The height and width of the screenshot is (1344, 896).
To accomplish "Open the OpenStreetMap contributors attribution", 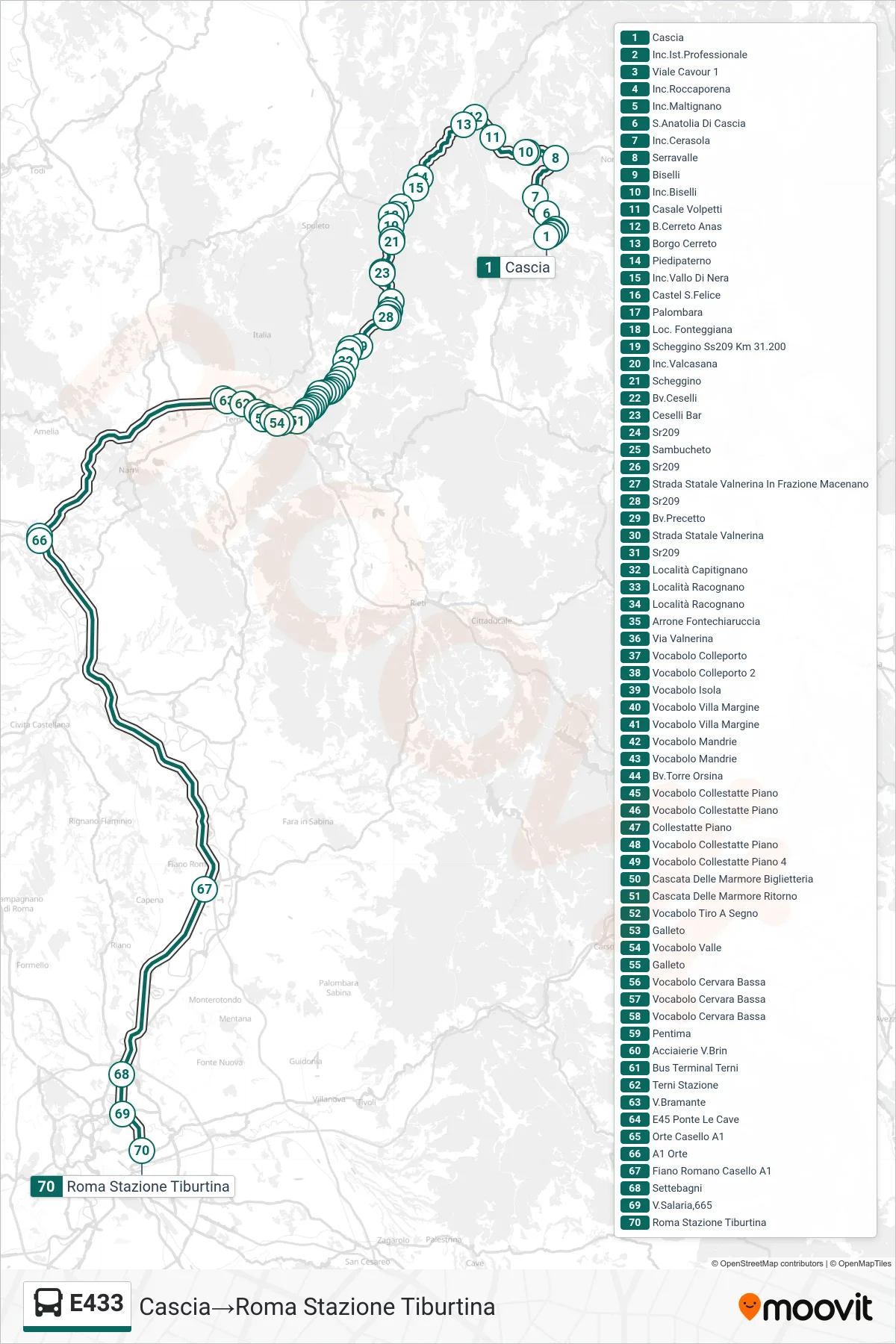I will pyautogui.click(x=767, y=1263).
